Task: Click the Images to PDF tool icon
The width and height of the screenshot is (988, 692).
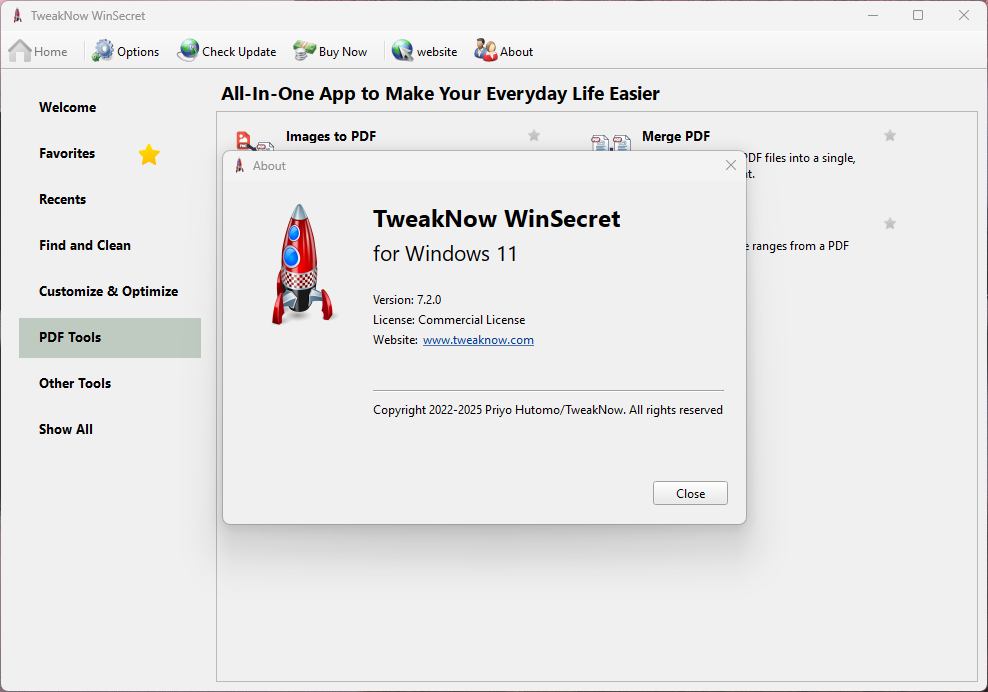Action: point(255,141)
